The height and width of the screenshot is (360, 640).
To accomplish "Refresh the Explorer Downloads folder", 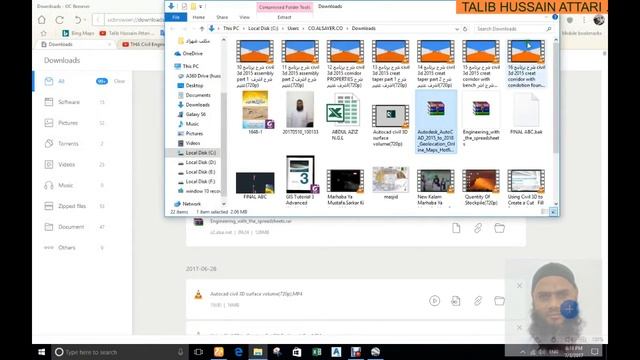I will [465, 29].
